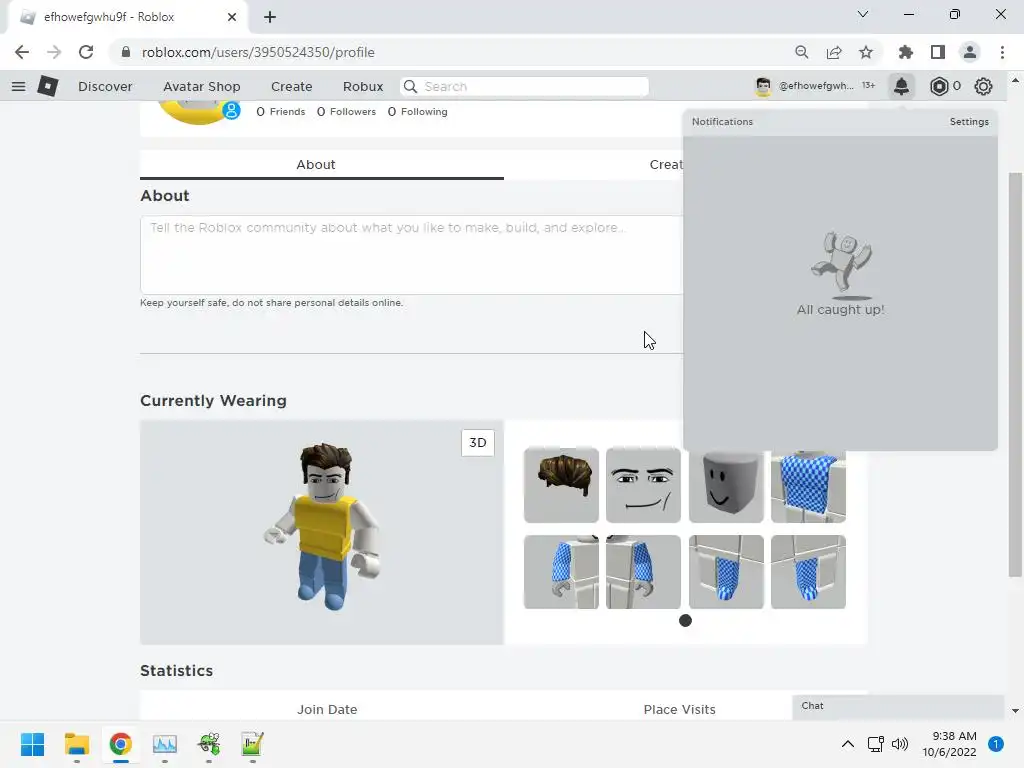
Task: Click the scrollbar down arrow
Action: tap(1015, 711)
